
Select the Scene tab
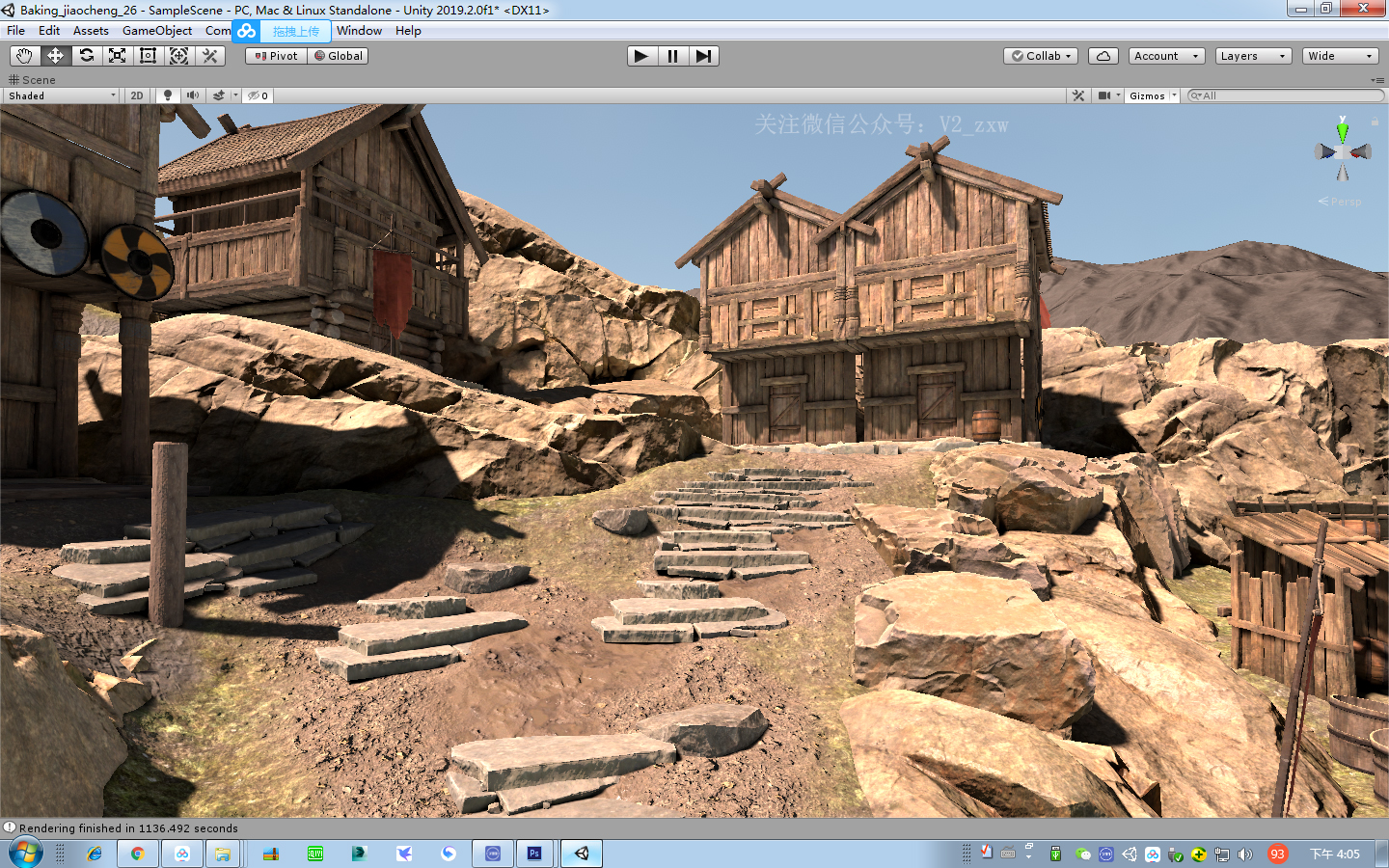tap(32, 80)
